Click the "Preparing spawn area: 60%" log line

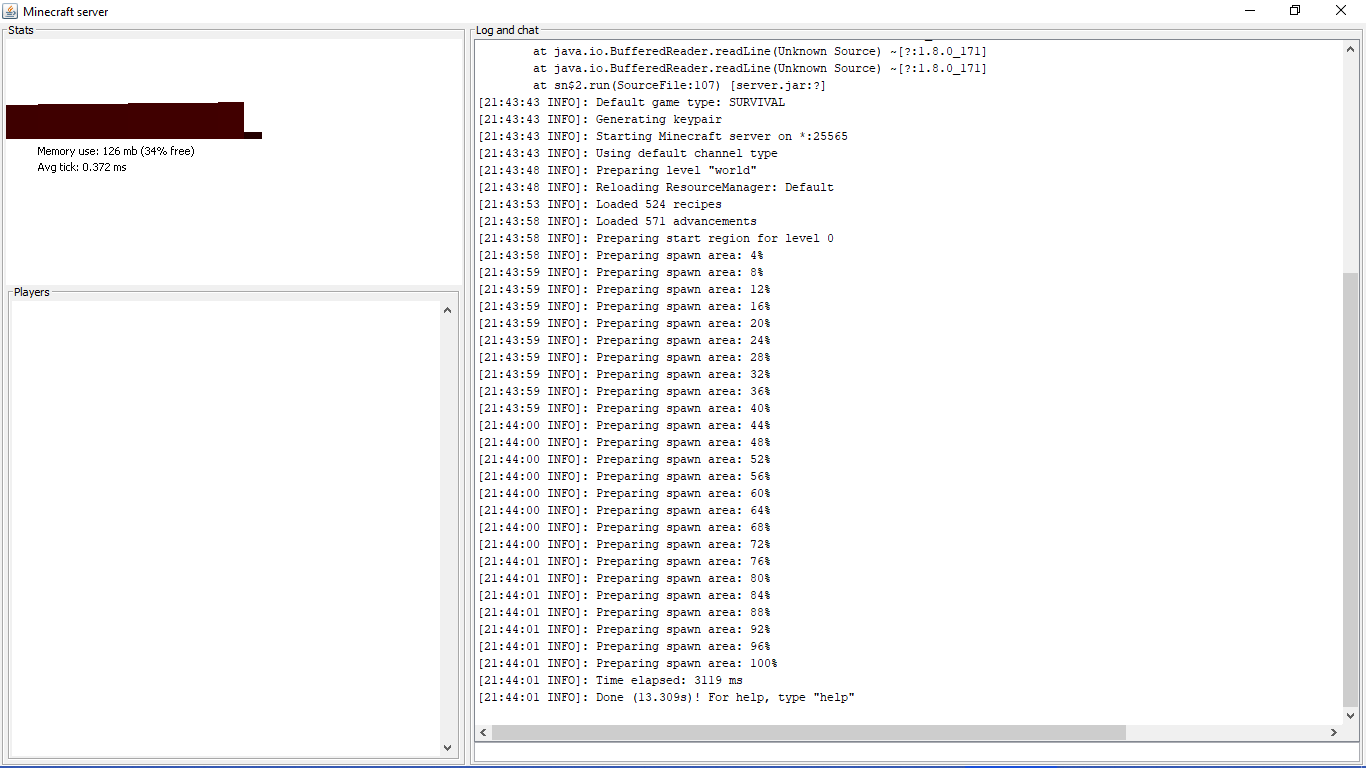tap(624, 493)
